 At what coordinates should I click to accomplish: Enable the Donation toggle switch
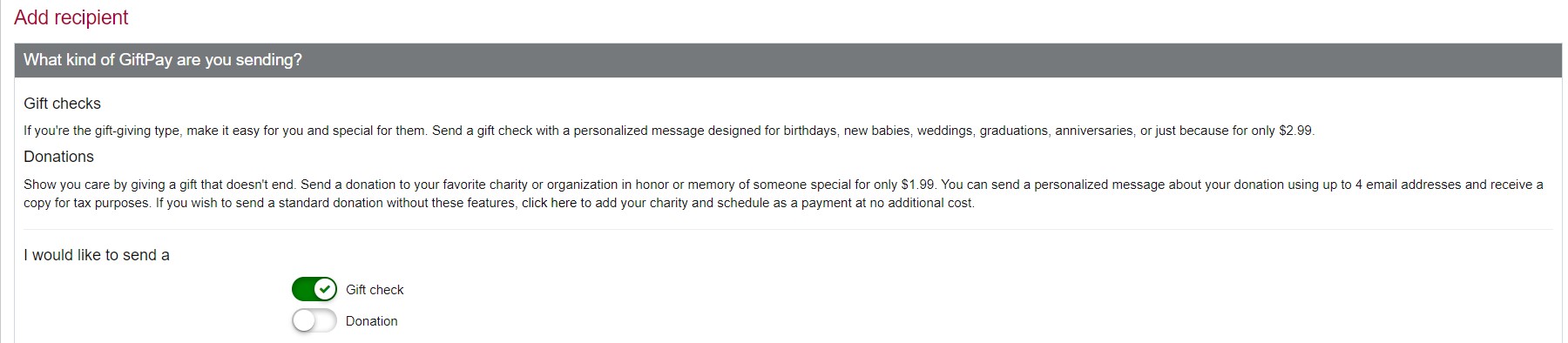point(314,320)
